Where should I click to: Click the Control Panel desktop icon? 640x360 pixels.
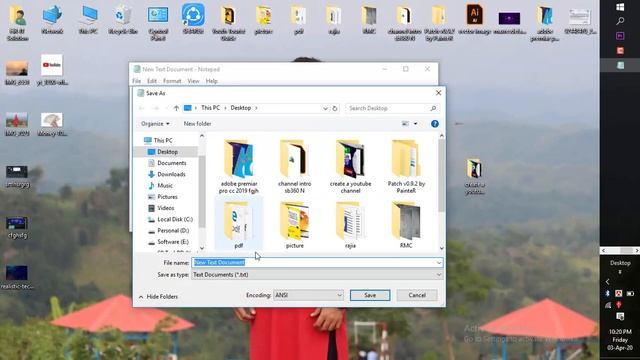click(x=158, y=22)
